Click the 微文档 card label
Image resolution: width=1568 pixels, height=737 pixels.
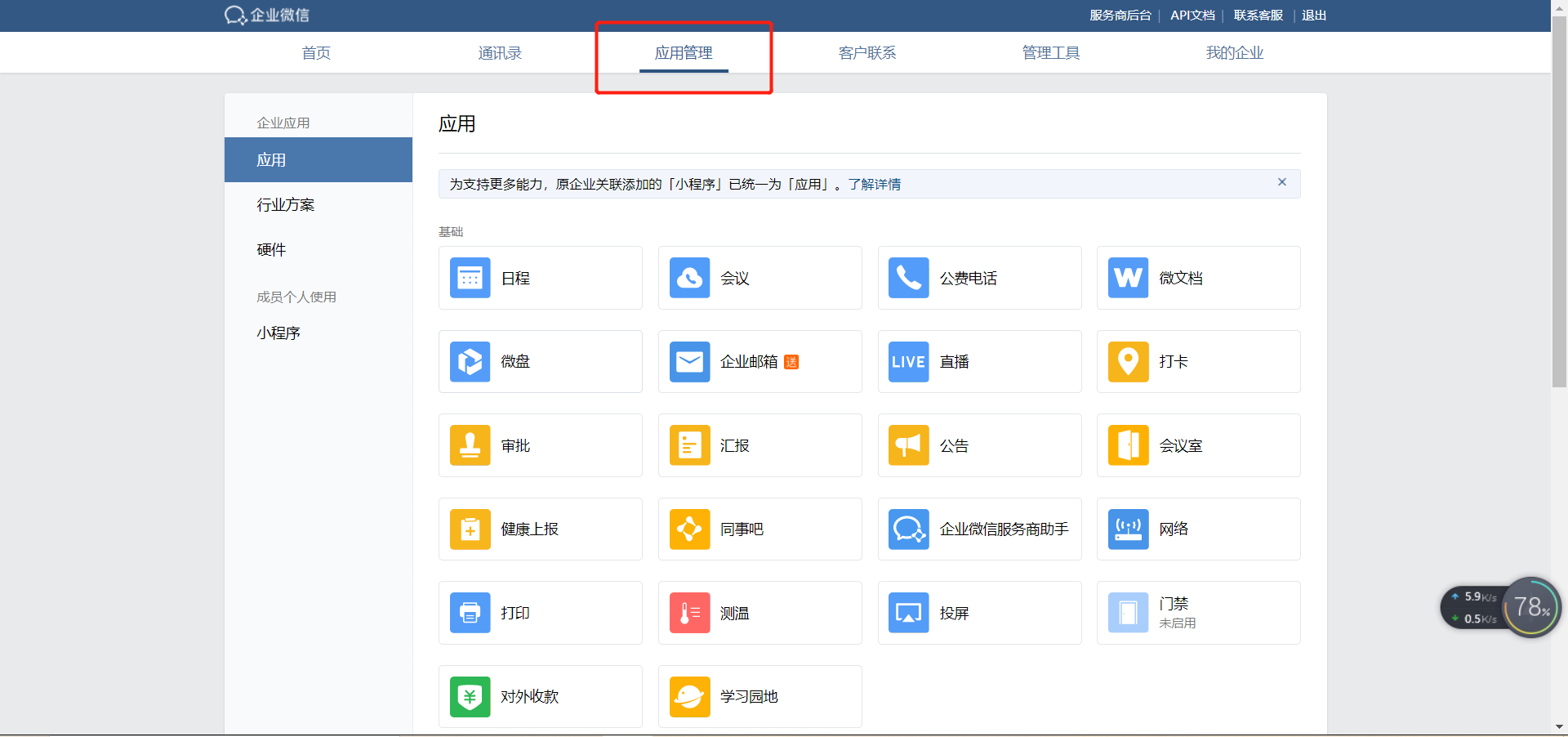1181,279
